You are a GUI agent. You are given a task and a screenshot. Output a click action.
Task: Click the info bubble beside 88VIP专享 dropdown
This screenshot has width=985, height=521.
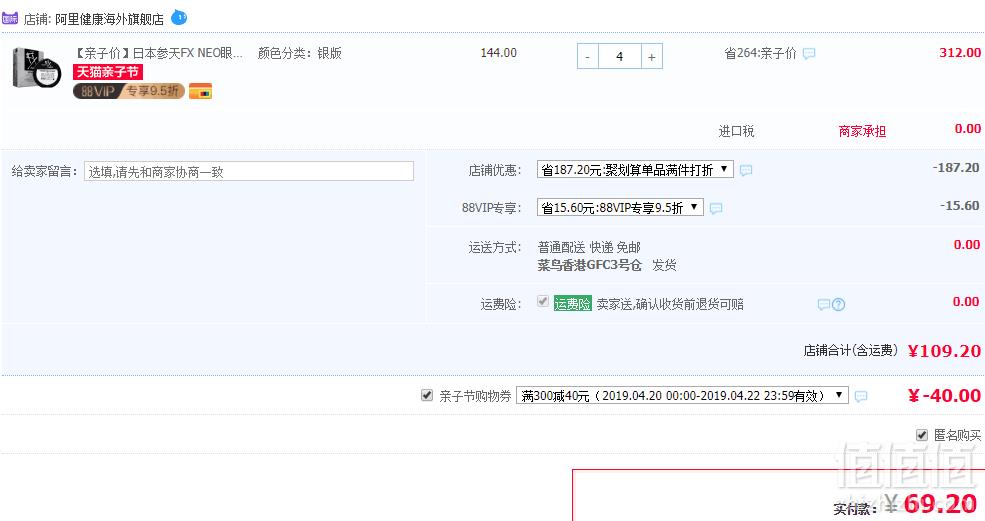point(716,208)
